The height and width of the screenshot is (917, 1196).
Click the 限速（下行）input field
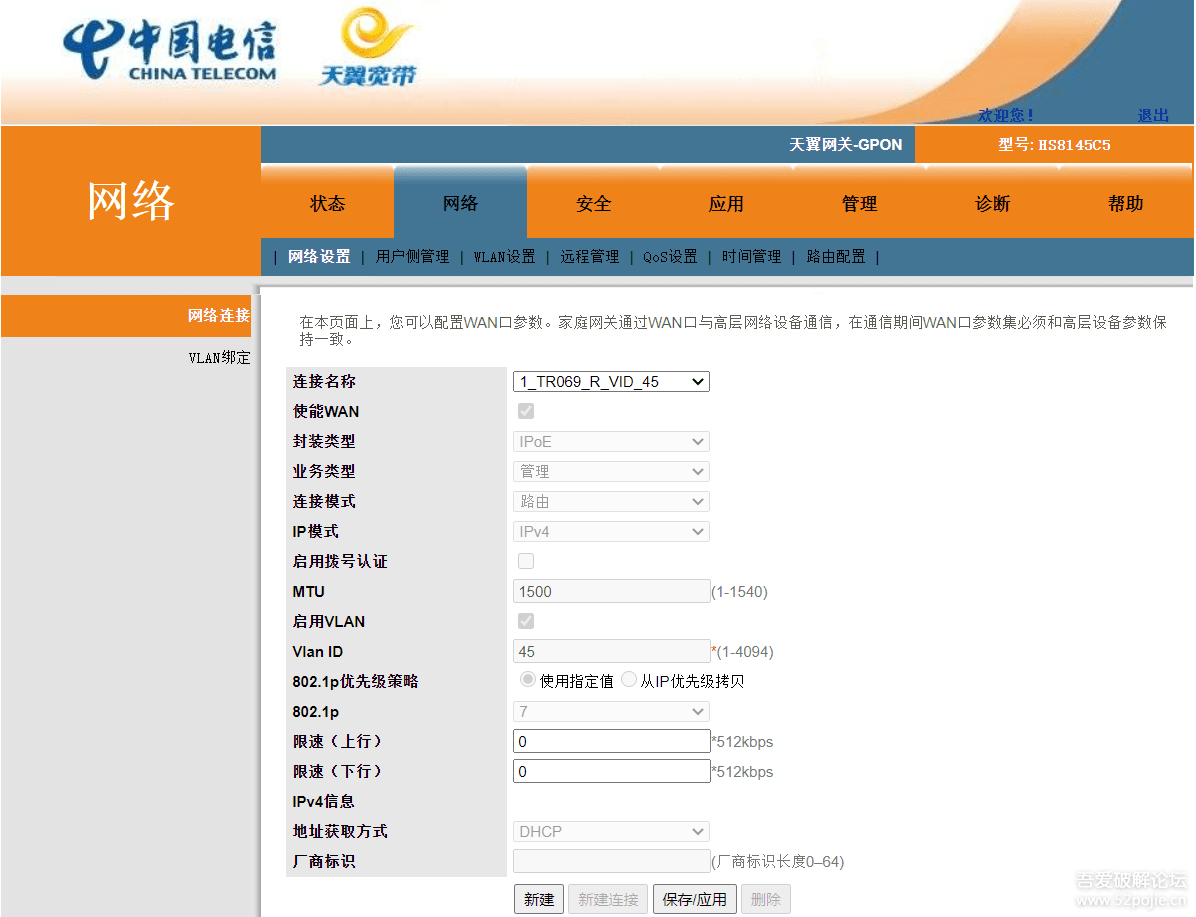(x=612, y=771)
